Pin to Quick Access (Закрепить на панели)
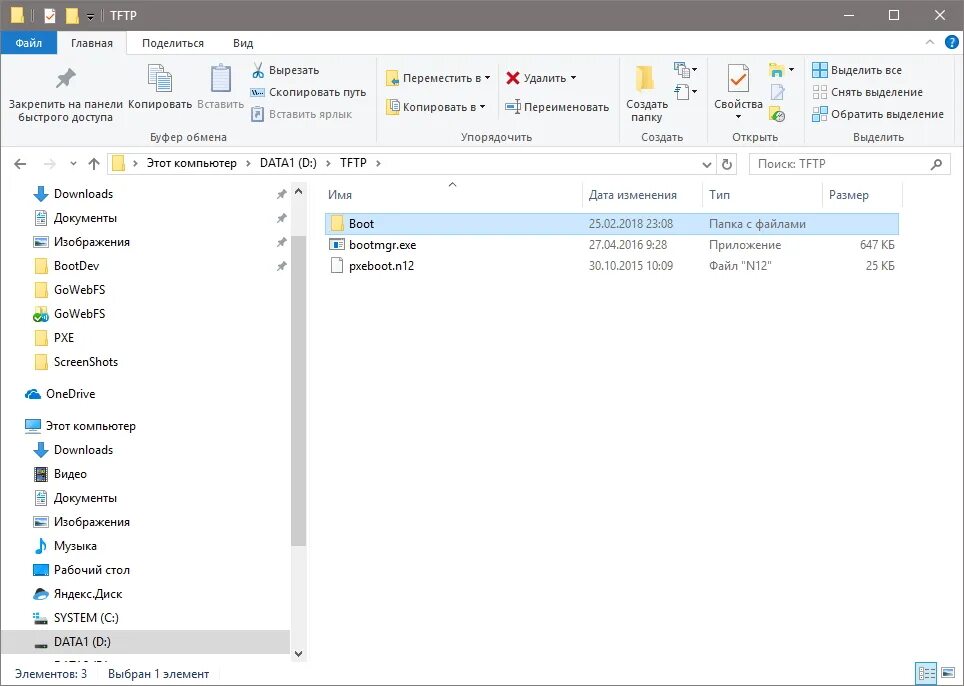Image resolution: width=964 pixels, height=686 pixels. click(x=65, y=93)
